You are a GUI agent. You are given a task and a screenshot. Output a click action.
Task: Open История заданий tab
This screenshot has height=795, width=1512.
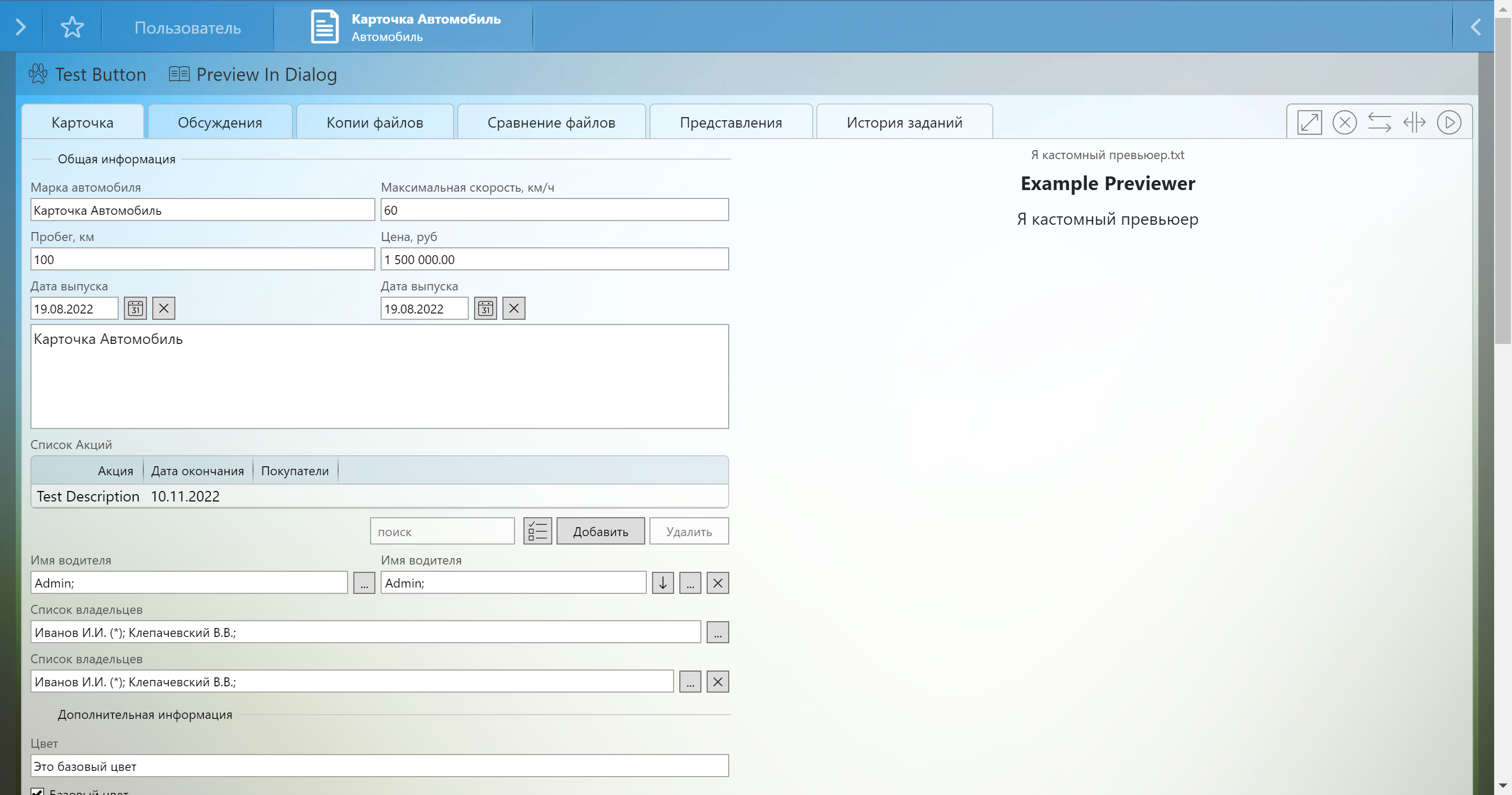pos(904,123)
